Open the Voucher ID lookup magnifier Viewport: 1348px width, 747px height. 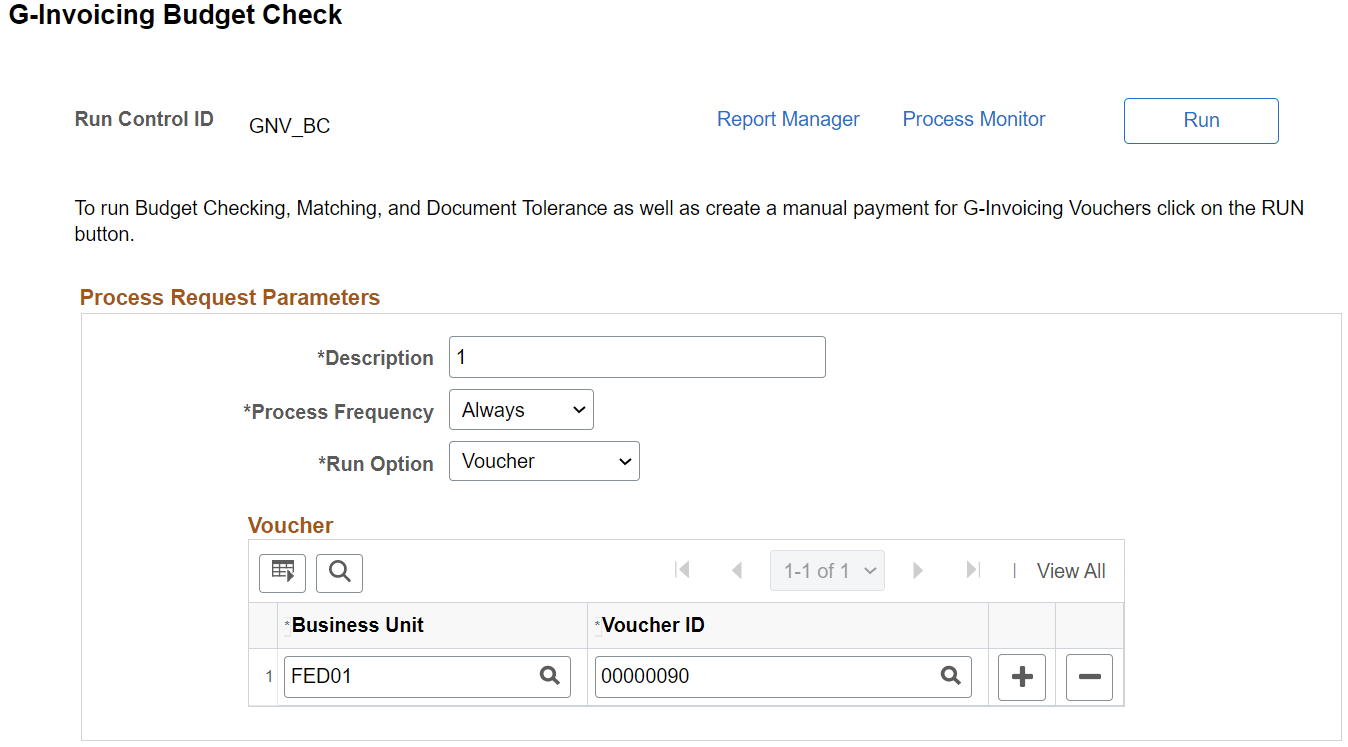click(950, 676)
